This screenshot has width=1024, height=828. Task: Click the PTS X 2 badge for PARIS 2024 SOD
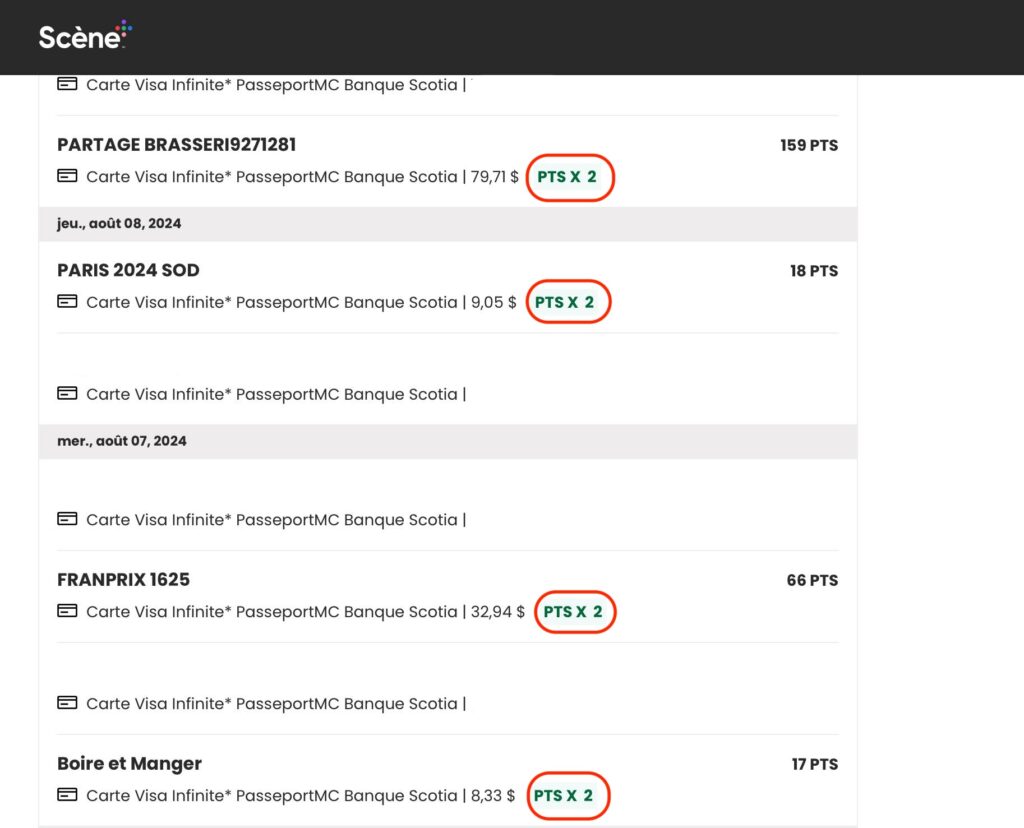(x=565, y=302)
